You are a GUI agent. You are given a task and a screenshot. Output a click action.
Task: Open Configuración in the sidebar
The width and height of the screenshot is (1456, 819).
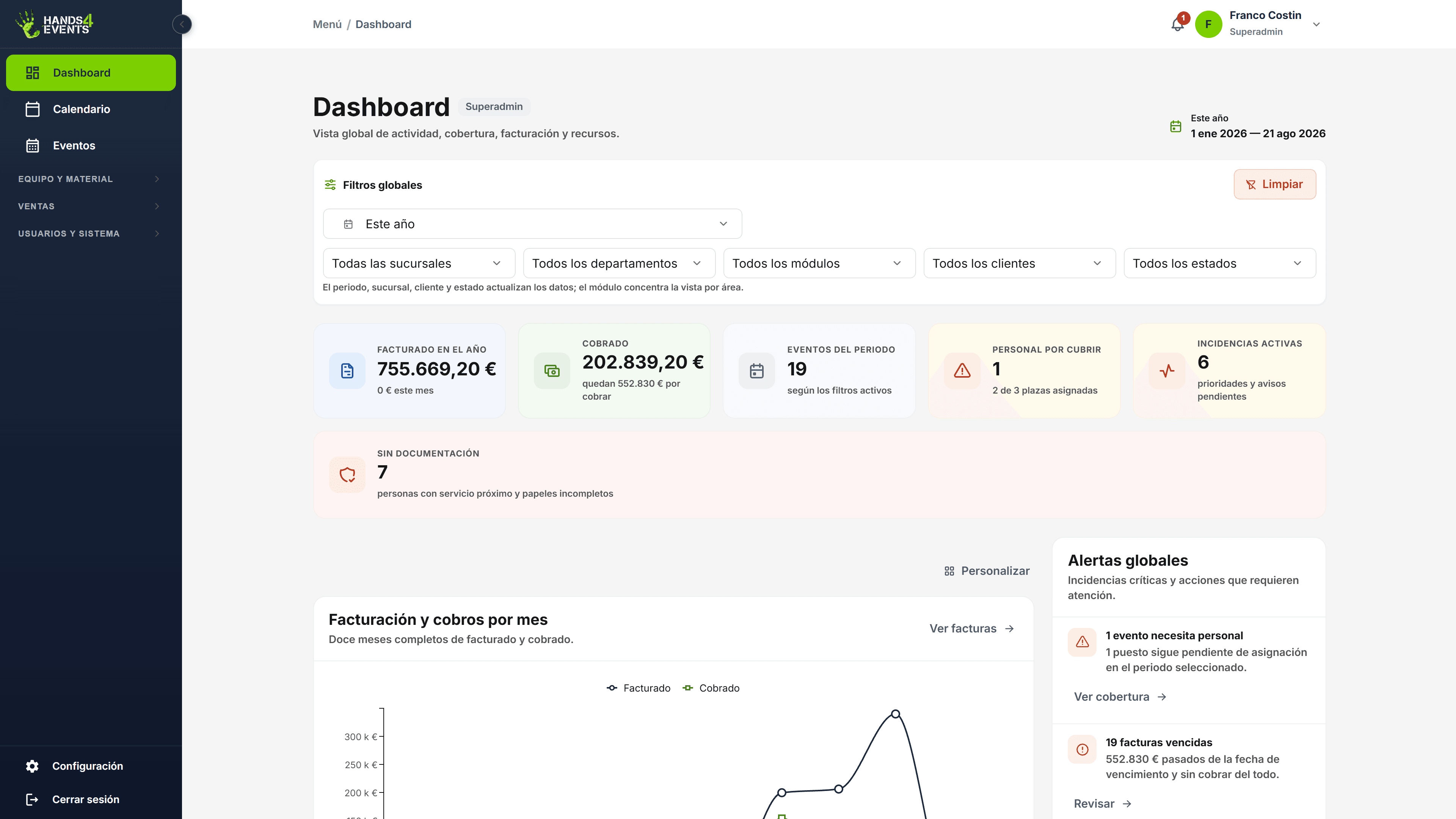(91, 766)
